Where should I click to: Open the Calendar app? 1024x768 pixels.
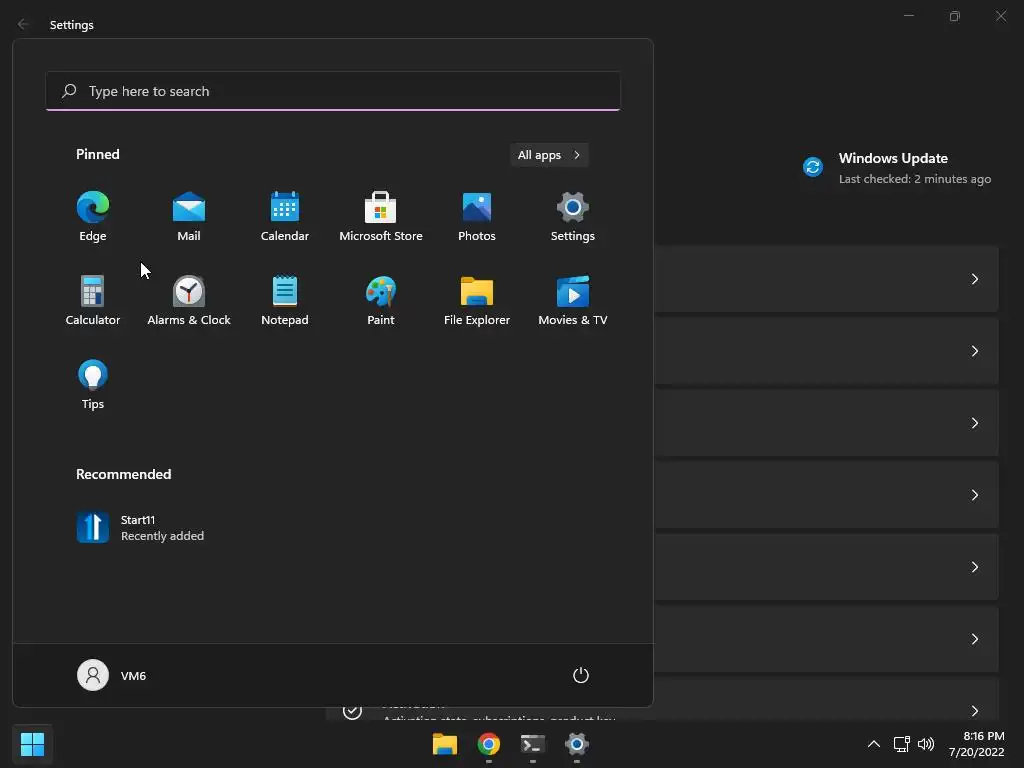285,217
